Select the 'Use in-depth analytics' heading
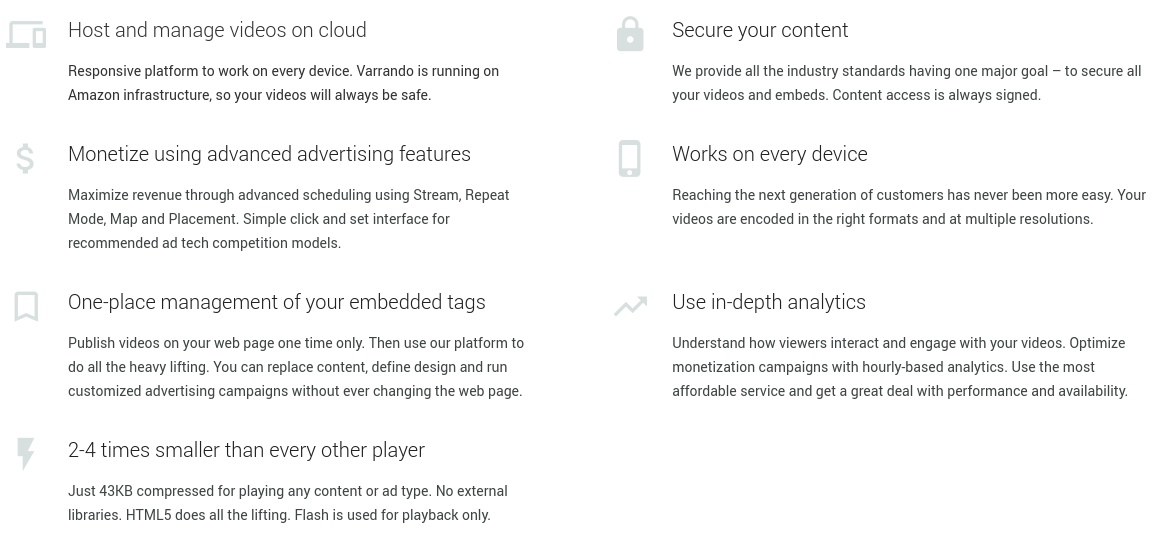Viewport: 1161px width, 533px height. (x=768, y=302)
